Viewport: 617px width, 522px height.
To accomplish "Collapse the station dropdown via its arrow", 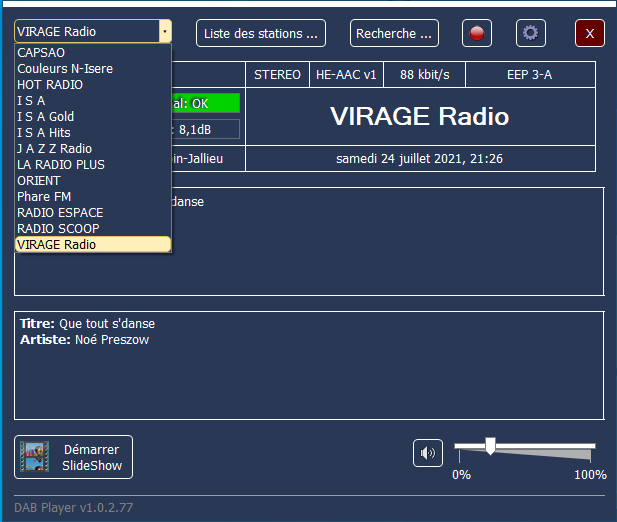I will (165, 31).
